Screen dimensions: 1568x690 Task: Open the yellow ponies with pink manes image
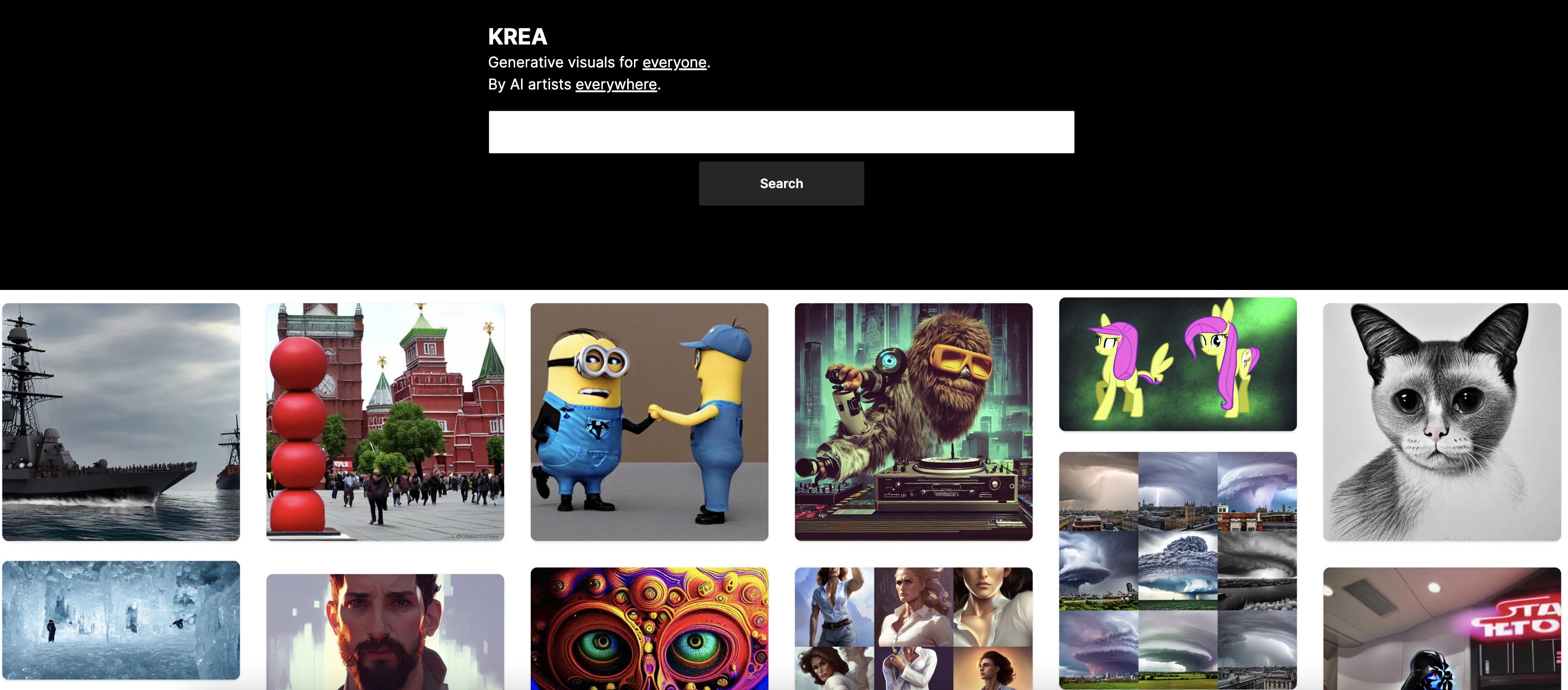1178,364
